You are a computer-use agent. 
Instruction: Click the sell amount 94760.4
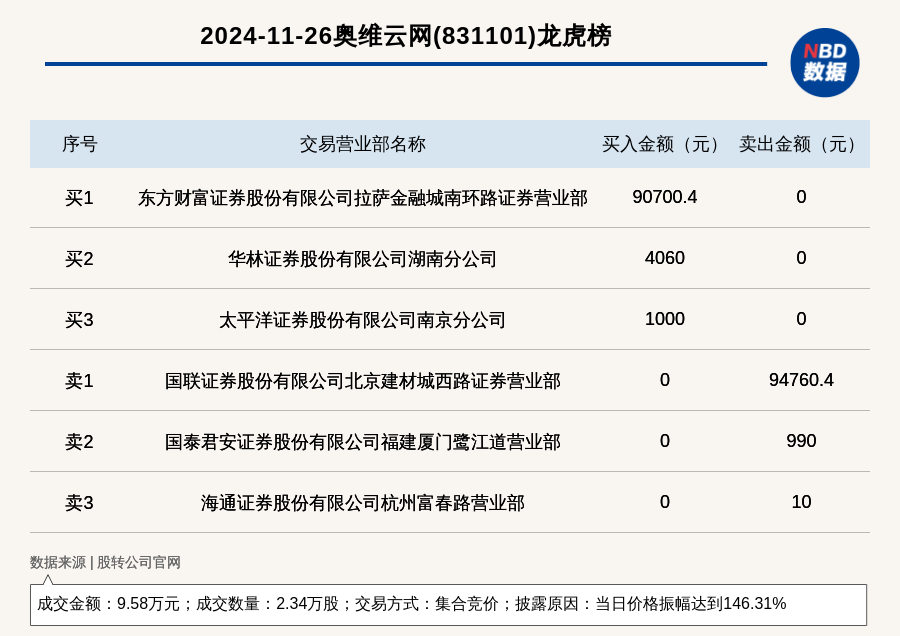pos(801,379)
